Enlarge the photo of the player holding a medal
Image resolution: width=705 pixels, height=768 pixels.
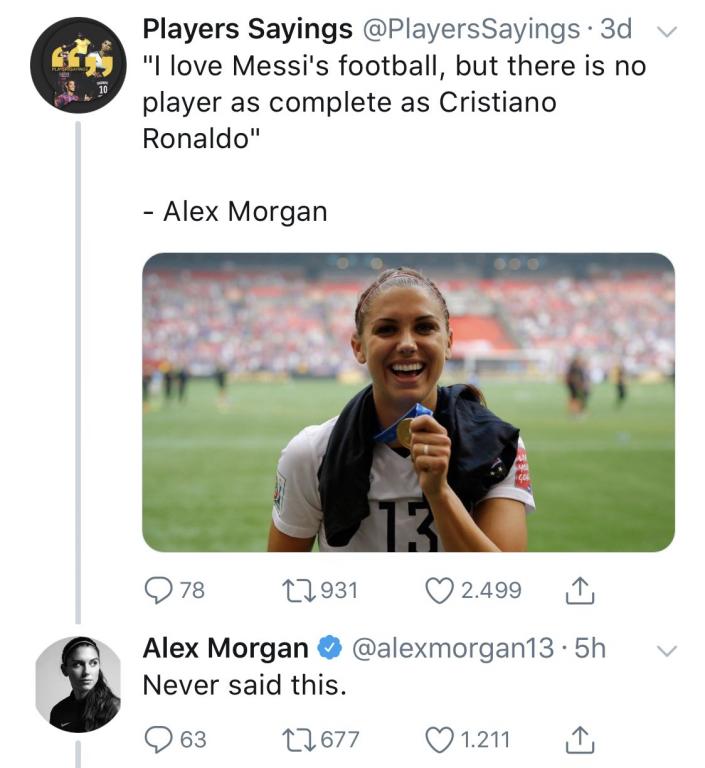tap(408, 402)
